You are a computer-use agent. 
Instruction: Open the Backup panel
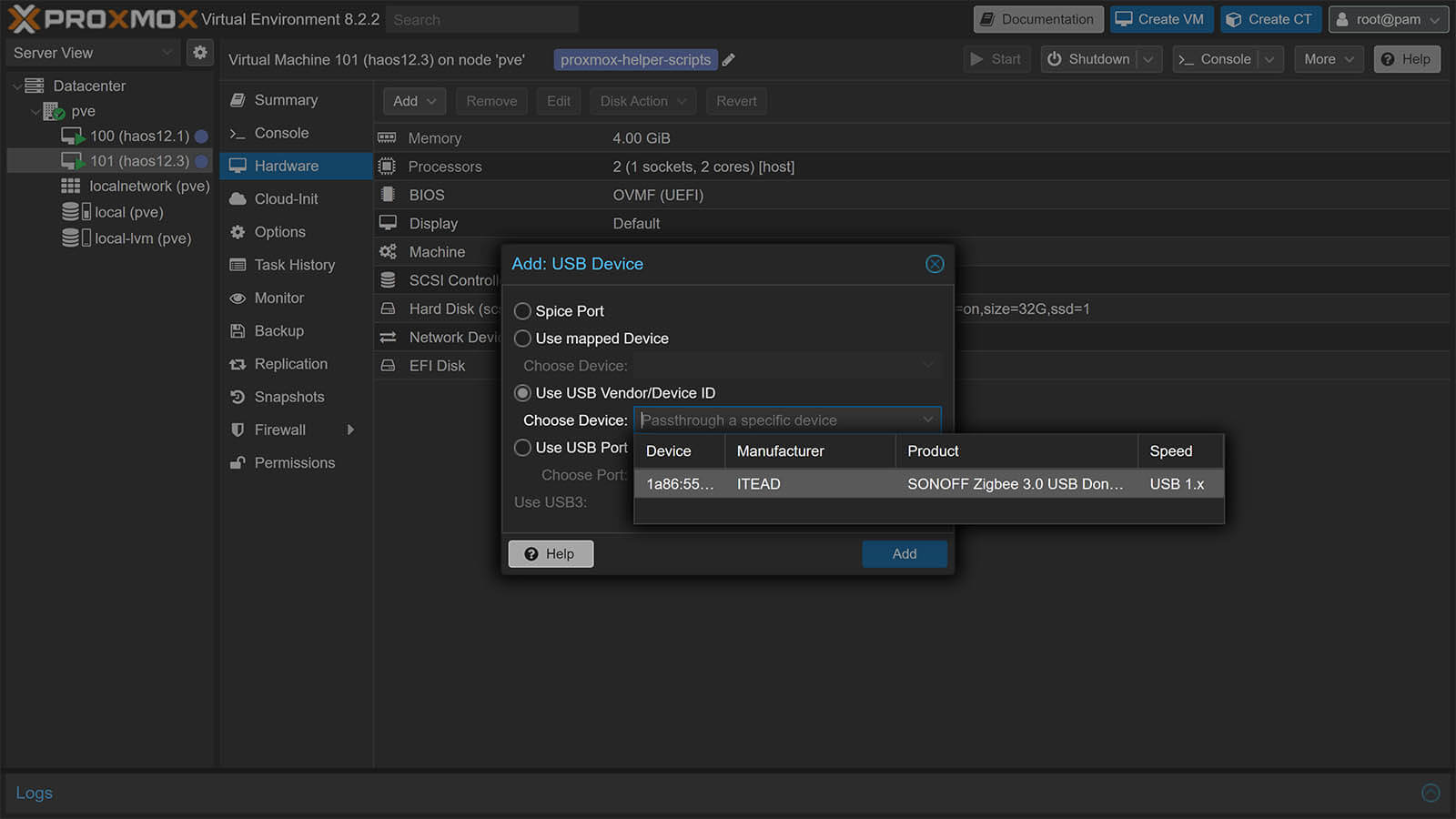pyautogui.click(x=278, y=331)
